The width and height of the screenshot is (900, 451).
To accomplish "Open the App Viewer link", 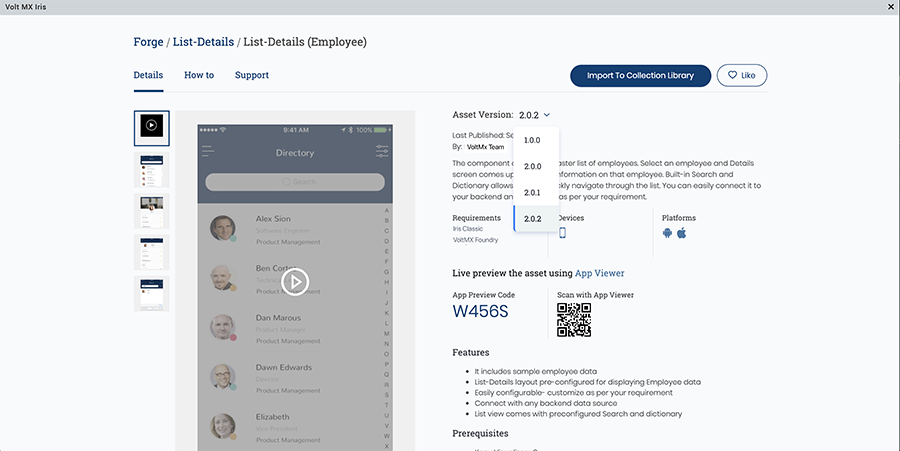I will (600, 273).
